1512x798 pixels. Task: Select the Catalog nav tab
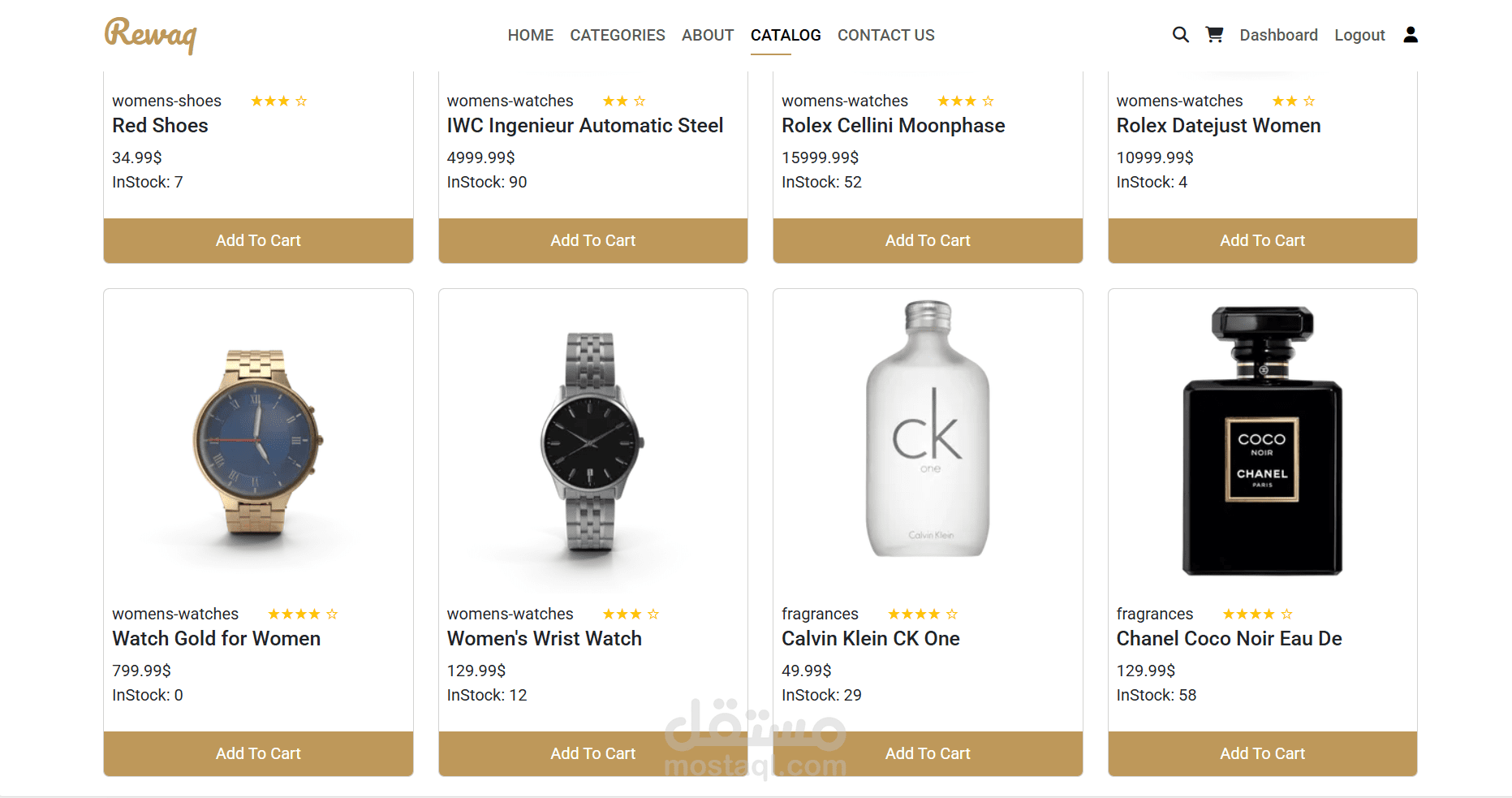click(x=786, y=36)
